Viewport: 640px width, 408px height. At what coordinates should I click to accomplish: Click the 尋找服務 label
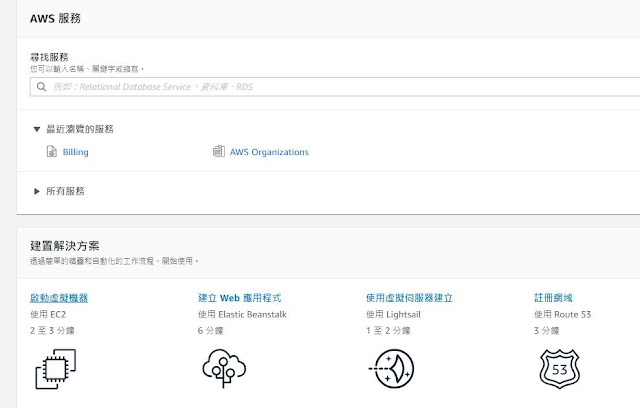point(49,57)
